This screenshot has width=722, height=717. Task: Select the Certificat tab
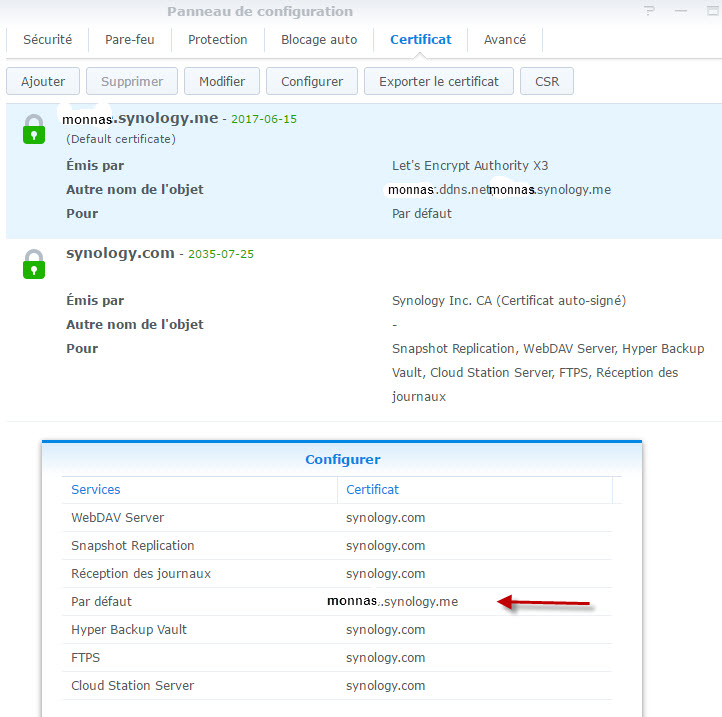click(420, 40)
